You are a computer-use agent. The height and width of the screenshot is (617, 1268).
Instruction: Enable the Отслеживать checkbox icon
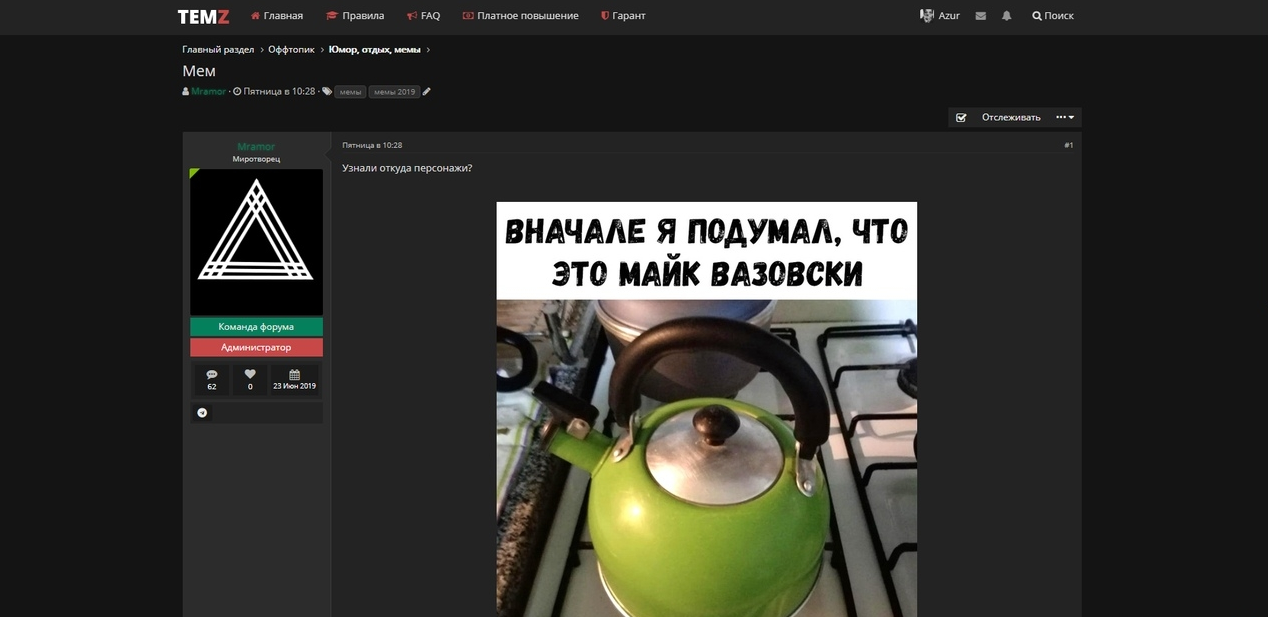pyautogui.click(x=960, y=117)
